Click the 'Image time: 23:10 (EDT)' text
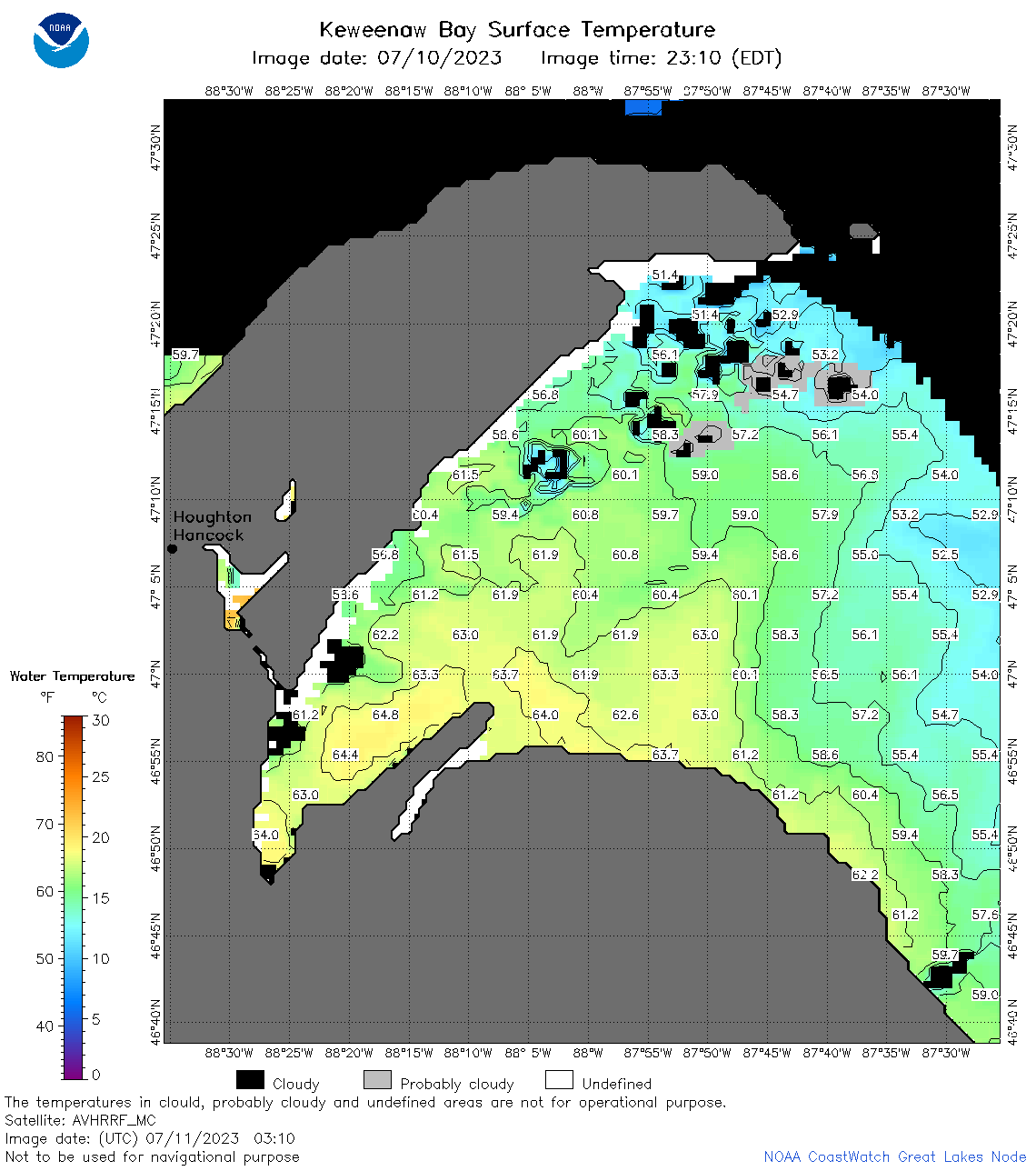Image resolution: width=1036 pixels, height=1171 pixels. [661, 58]
